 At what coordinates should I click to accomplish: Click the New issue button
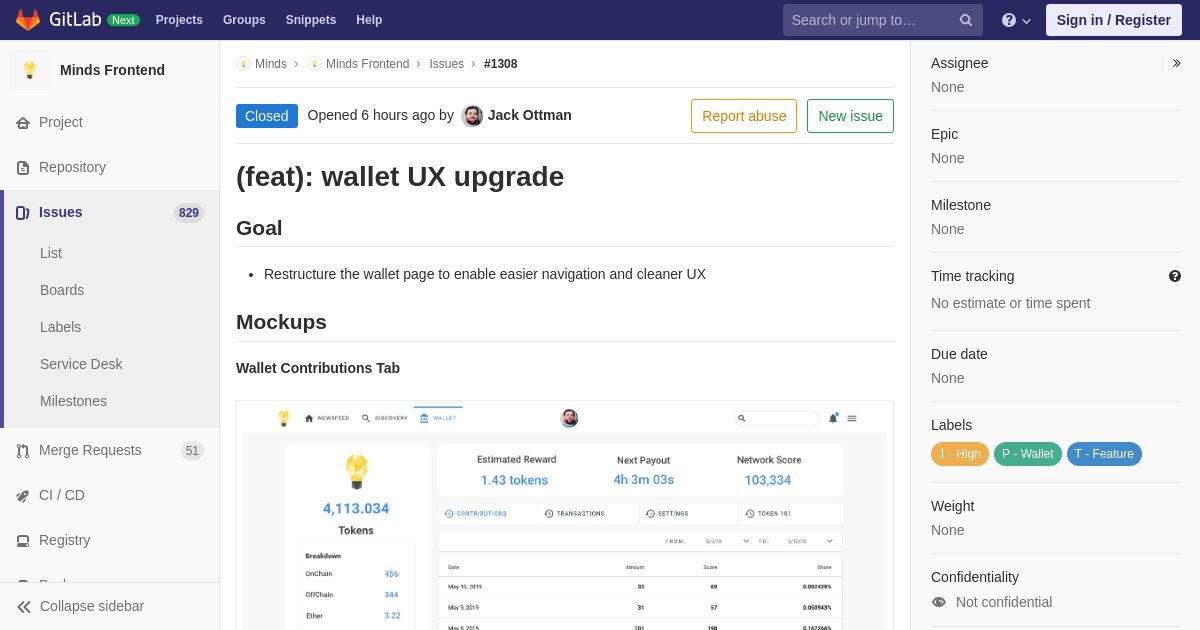[x=850, y=116]
